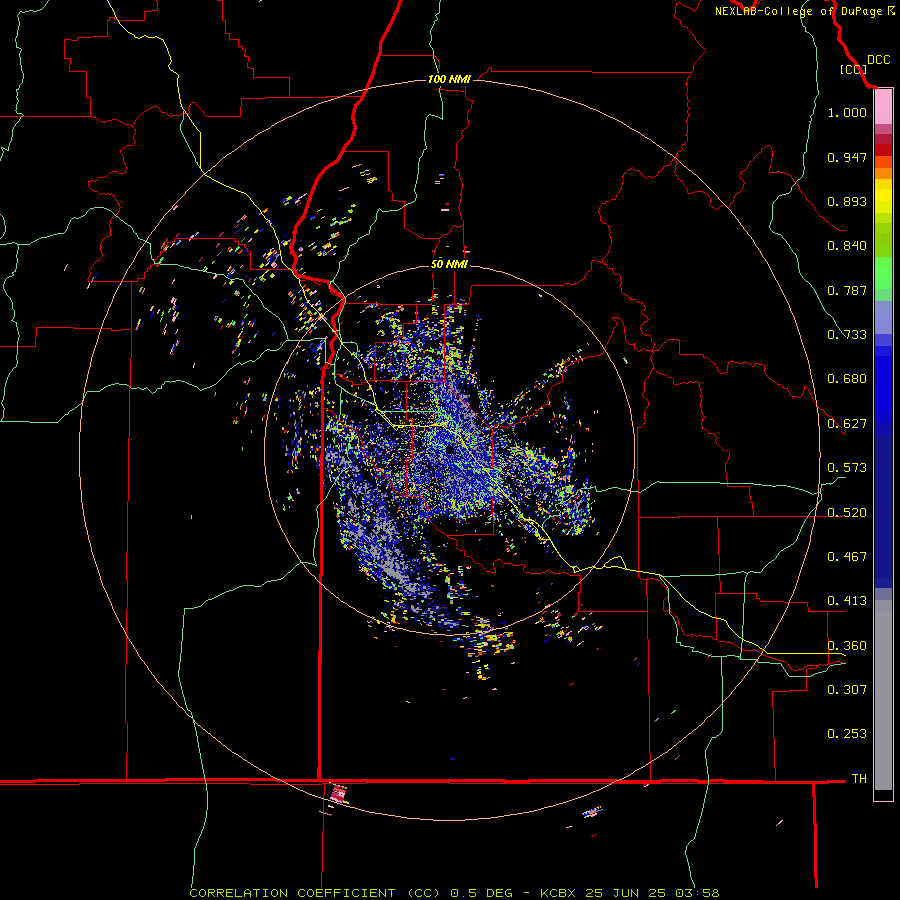Click the 0.520 scale value
The height and width of the screenshot is (900, 900).
pyautogui.click(x=847, y=512)
